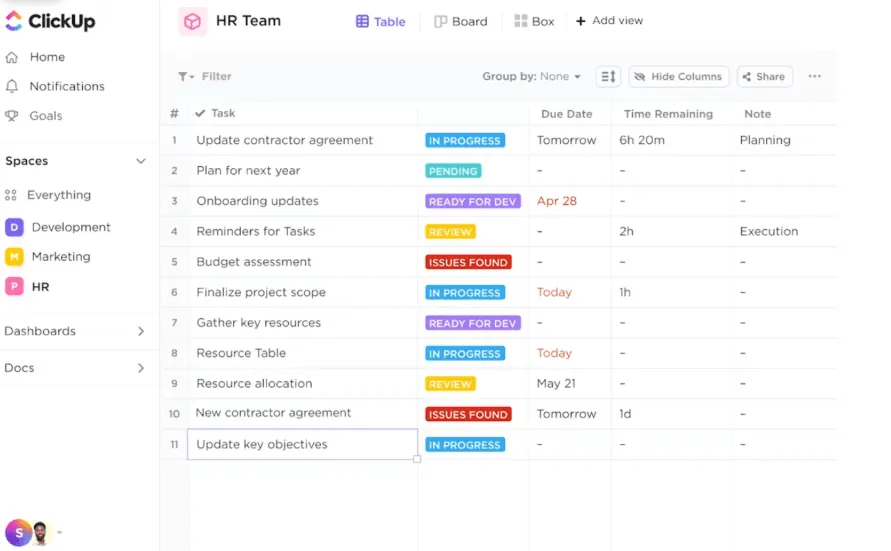Switch to the Board view tab
This screenshot has height=551, width=891.
point(461,22)
